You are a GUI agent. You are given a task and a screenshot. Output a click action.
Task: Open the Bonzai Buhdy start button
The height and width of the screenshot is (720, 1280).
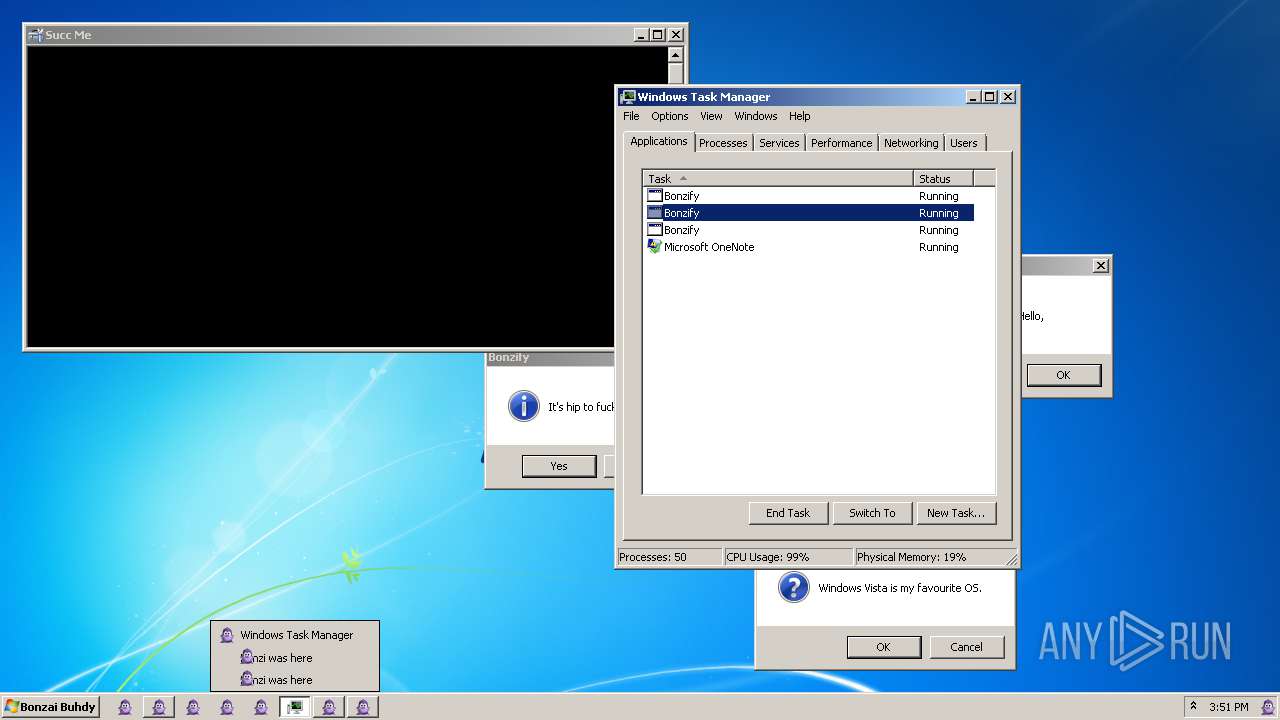click(51, 707)
